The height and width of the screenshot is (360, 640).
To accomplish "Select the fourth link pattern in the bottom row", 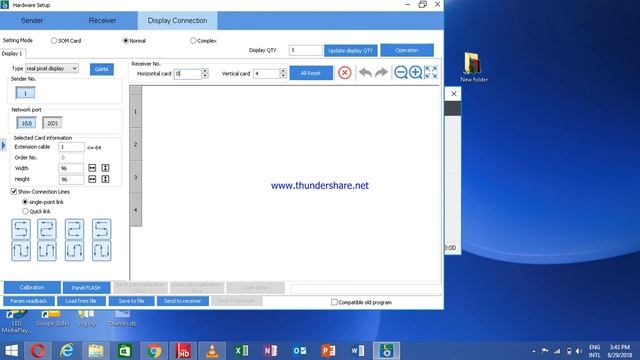I will click(101, 251).
